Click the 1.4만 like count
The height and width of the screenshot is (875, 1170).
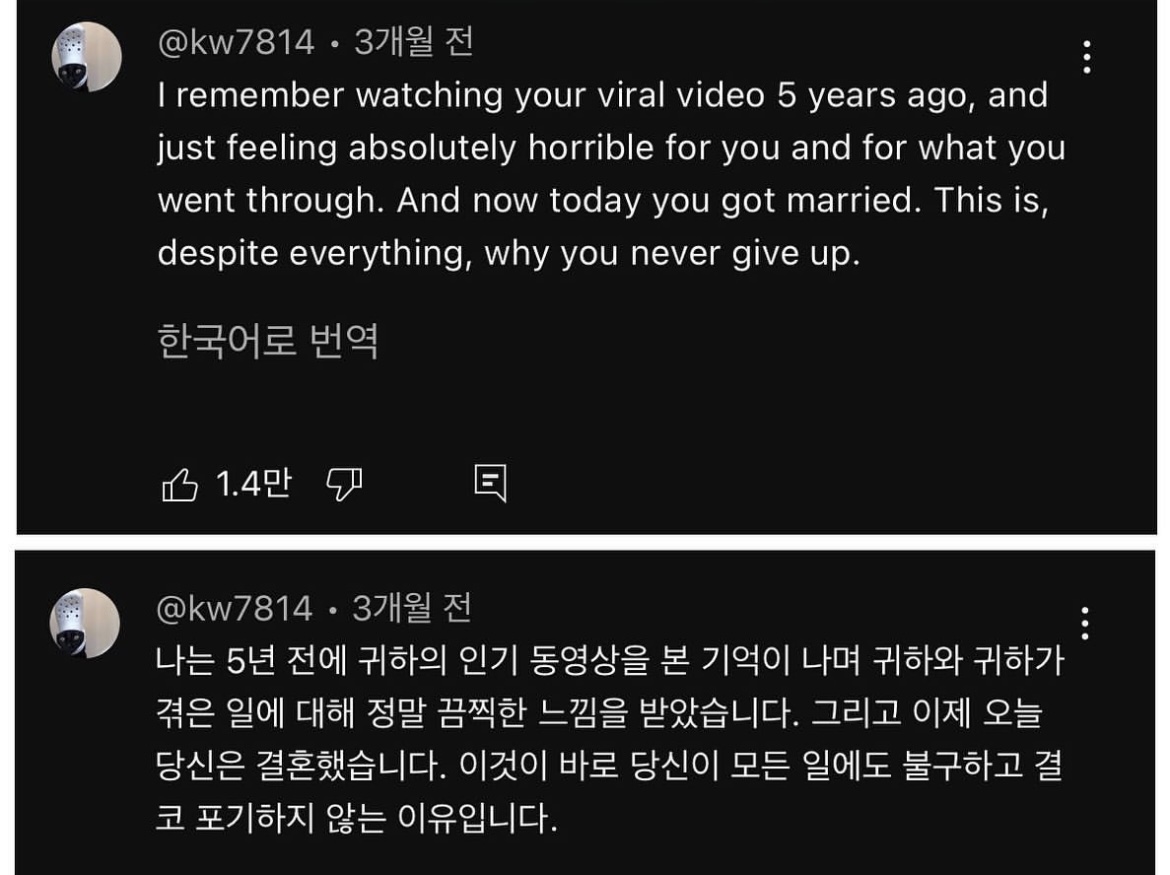click(x=253, y=485)
